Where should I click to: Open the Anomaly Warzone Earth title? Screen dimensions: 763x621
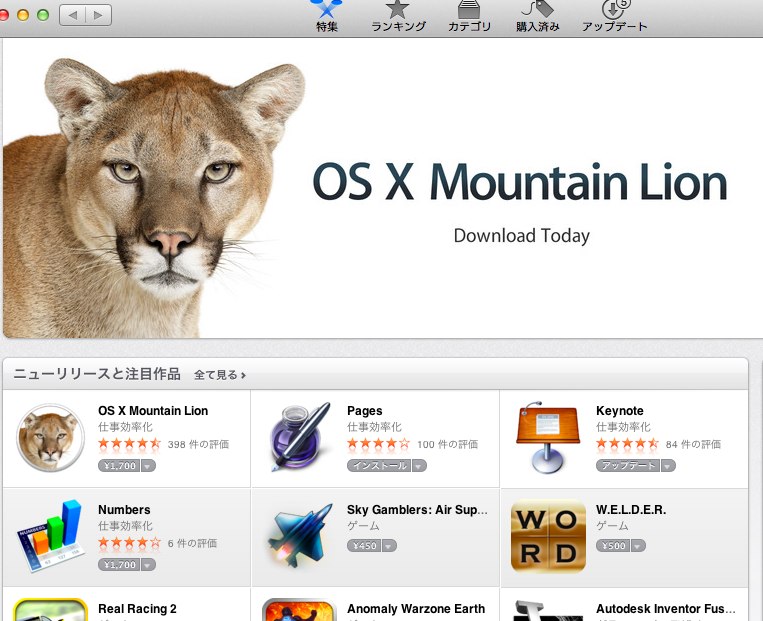416,609
